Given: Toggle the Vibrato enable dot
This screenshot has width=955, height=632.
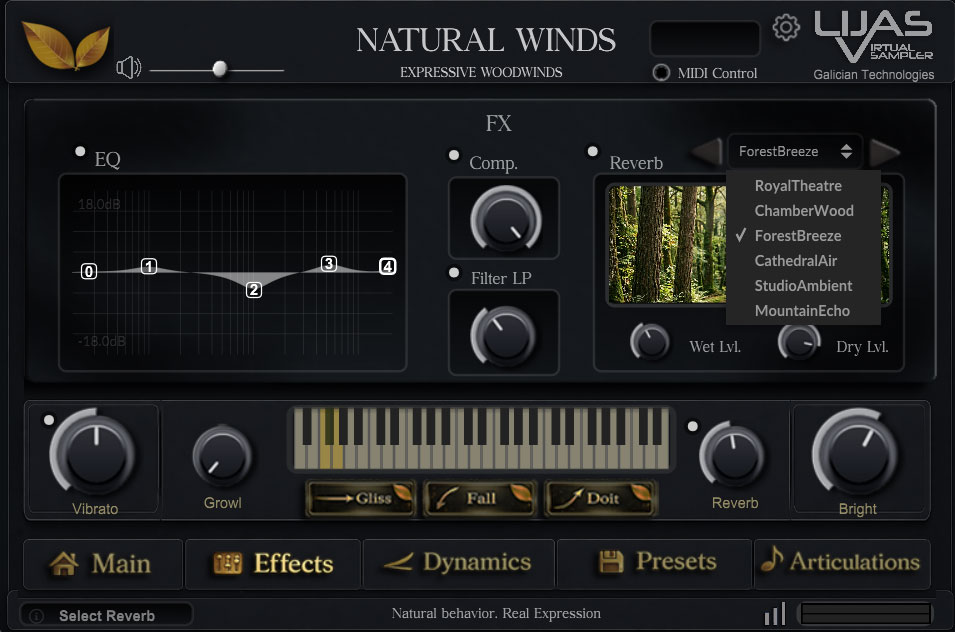Looking at the screenshot, I should click(49, 420).
